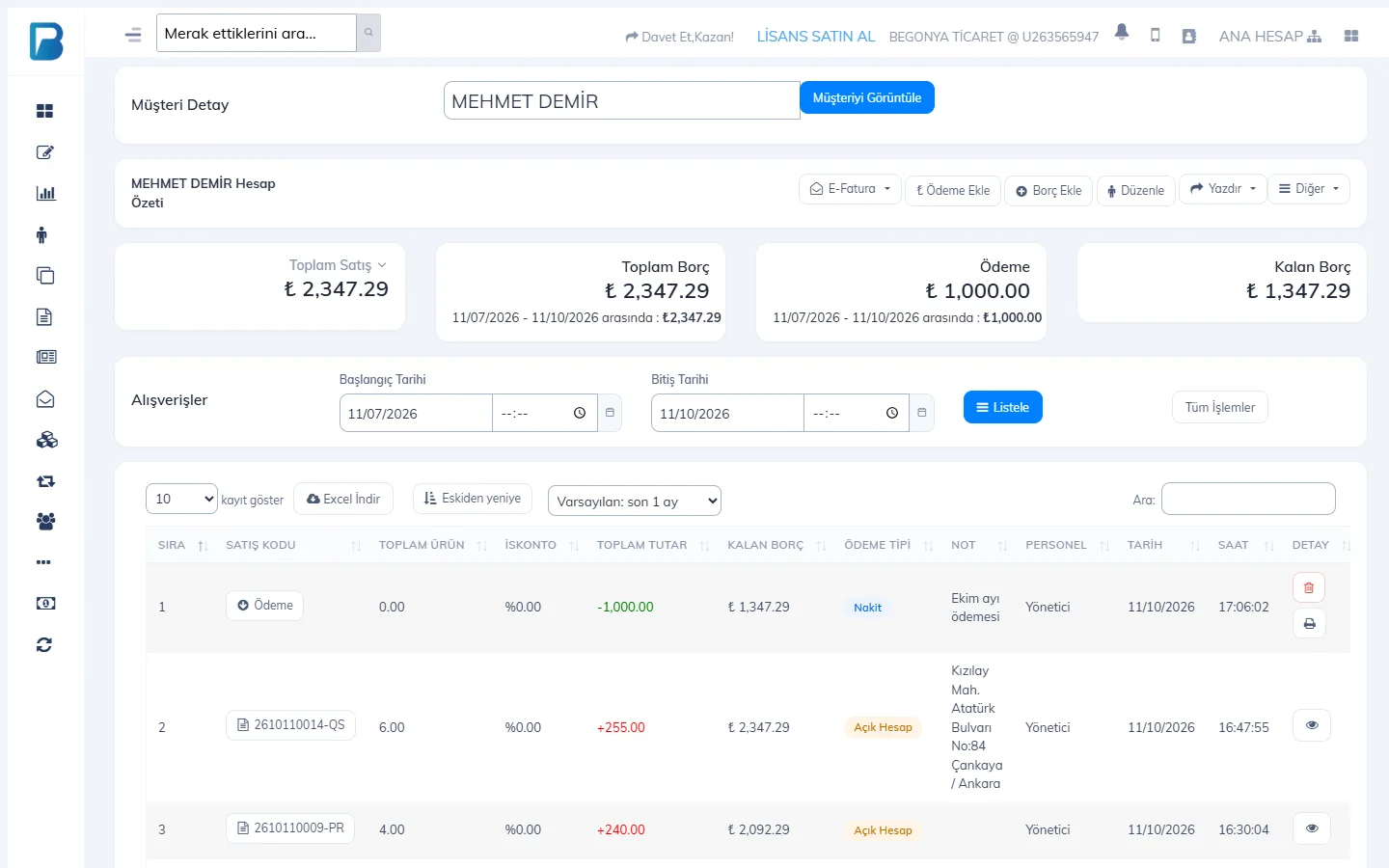The width and height of the screenshot is (1389, 868).
Task: Open the bar chart reports icon in sidebar
Action: [x=45, y=193]
